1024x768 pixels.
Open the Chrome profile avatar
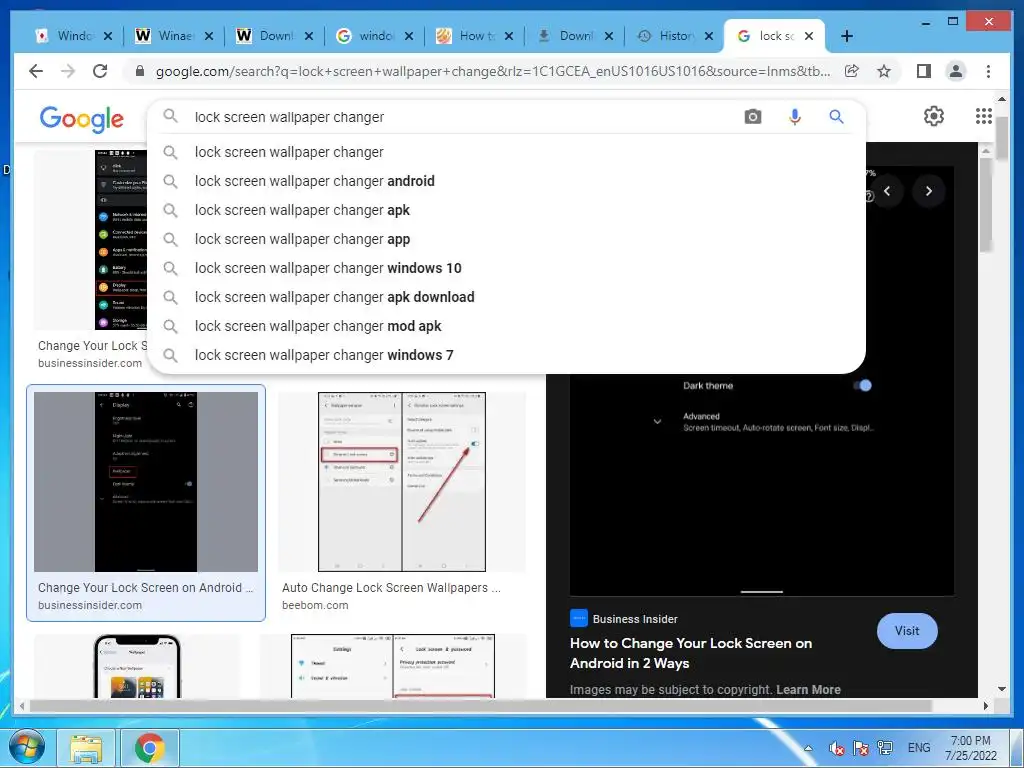point(956,71)
